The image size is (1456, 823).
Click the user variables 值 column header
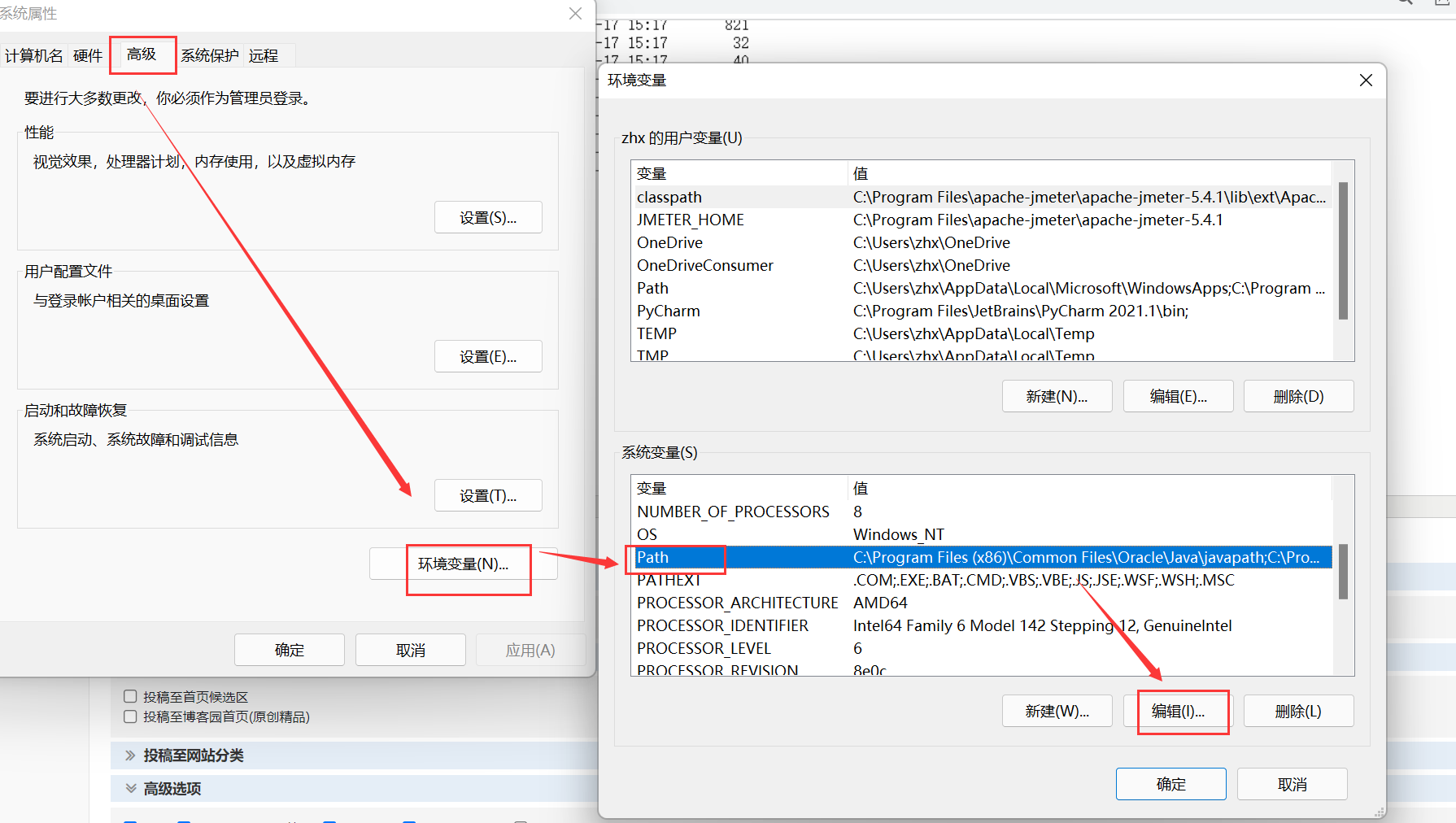tap(1090, 173)
